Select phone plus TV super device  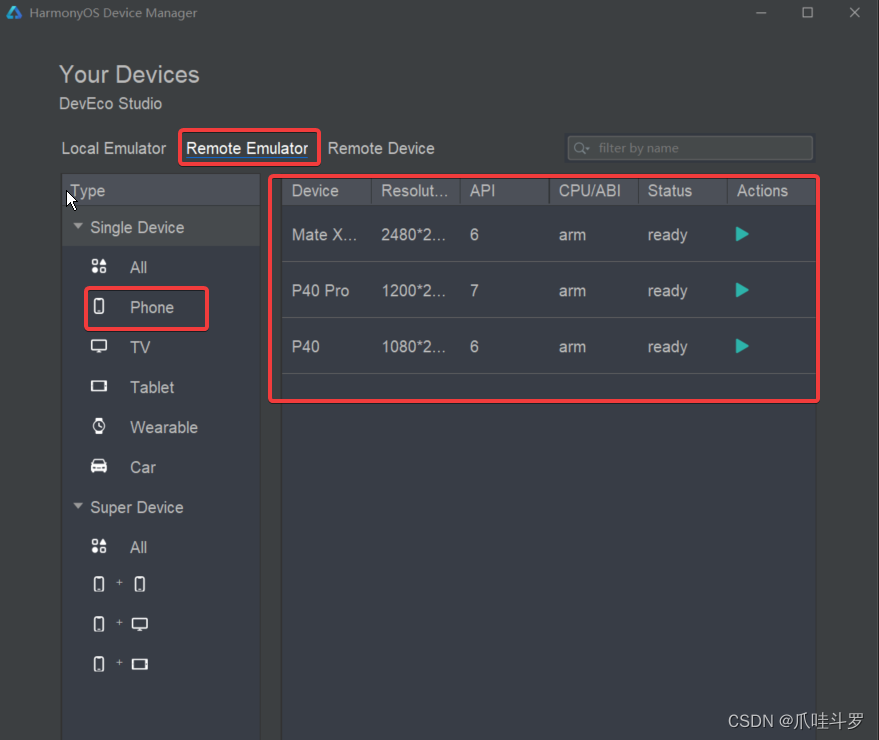[x=120, y=624]
